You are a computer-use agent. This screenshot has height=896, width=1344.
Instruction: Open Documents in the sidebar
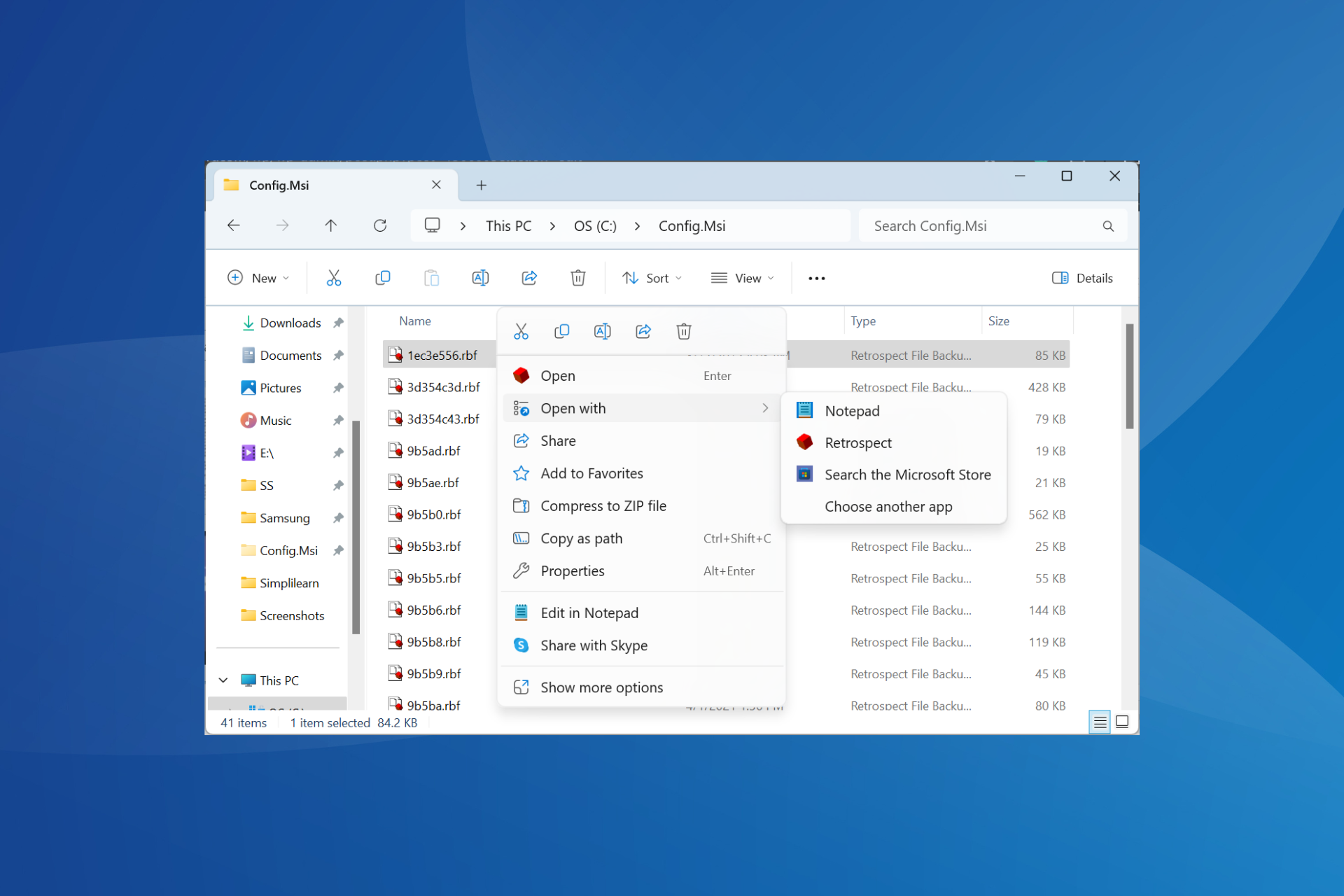pyautogui.click(x=291, y=356)
